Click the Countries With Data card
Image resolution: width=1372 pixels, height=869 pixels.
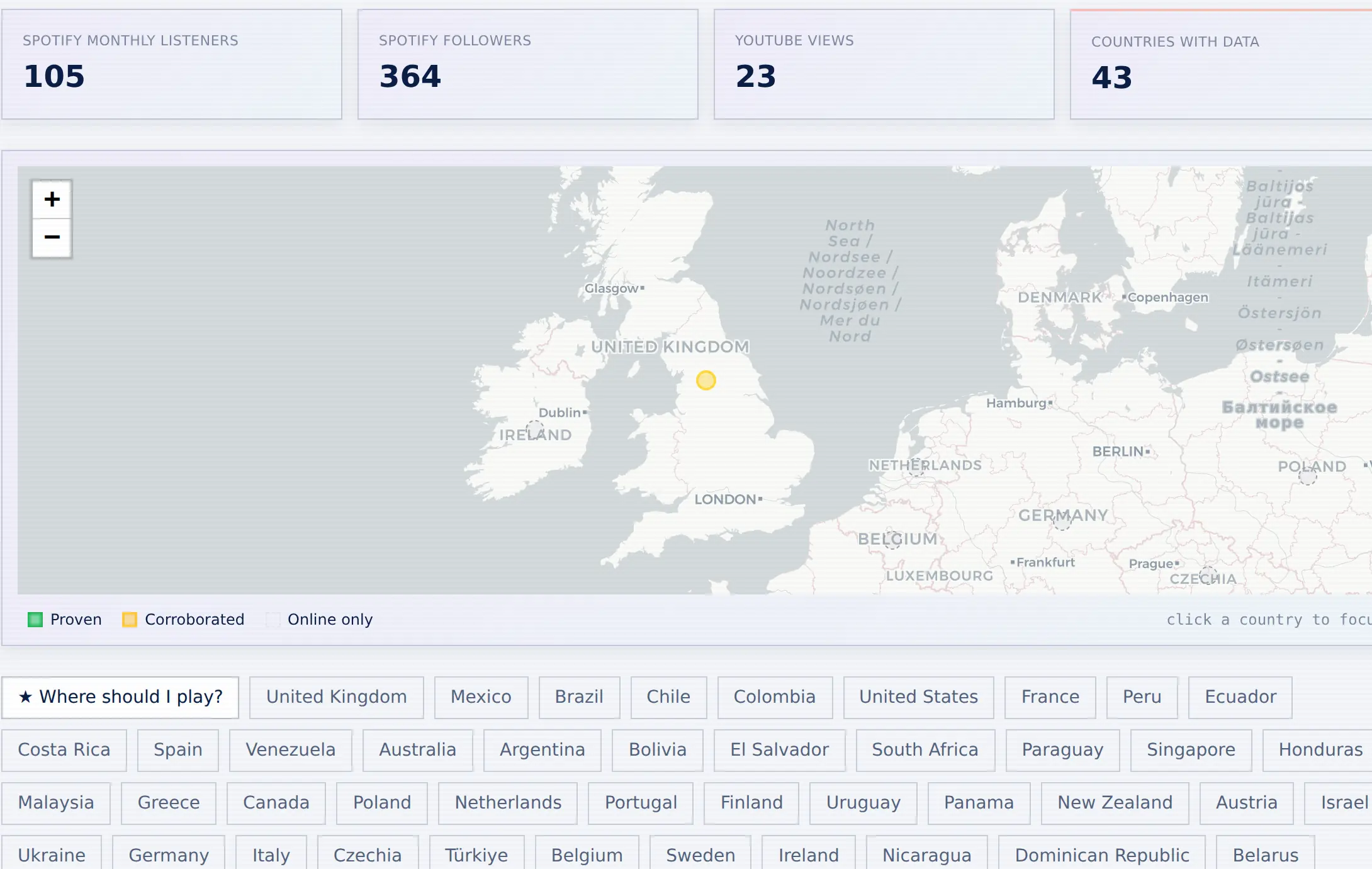point(1221,64)
